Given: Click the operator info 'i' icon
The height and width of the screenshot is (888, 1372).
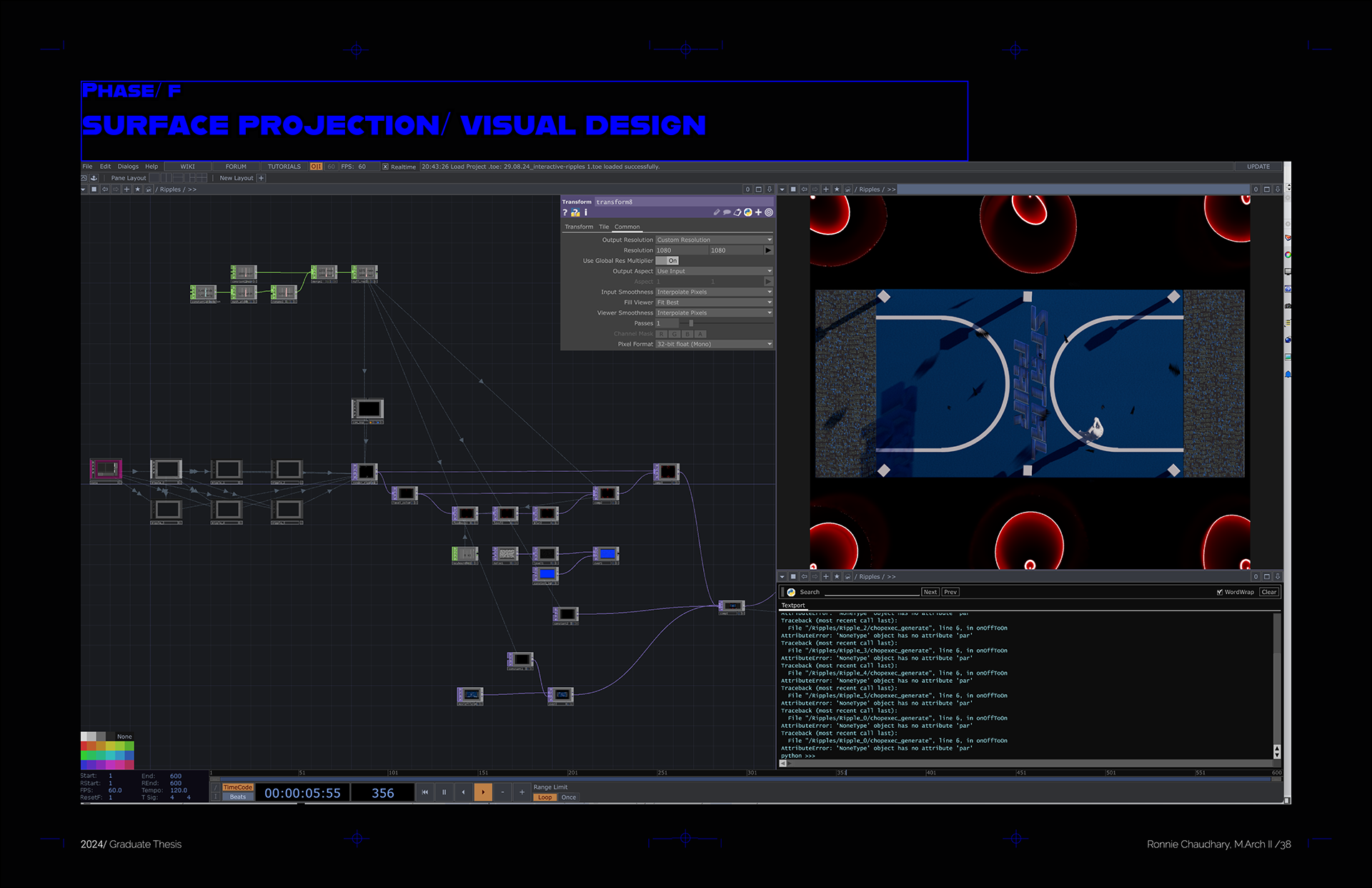Looking at the screenshot, I should (586, 212).
